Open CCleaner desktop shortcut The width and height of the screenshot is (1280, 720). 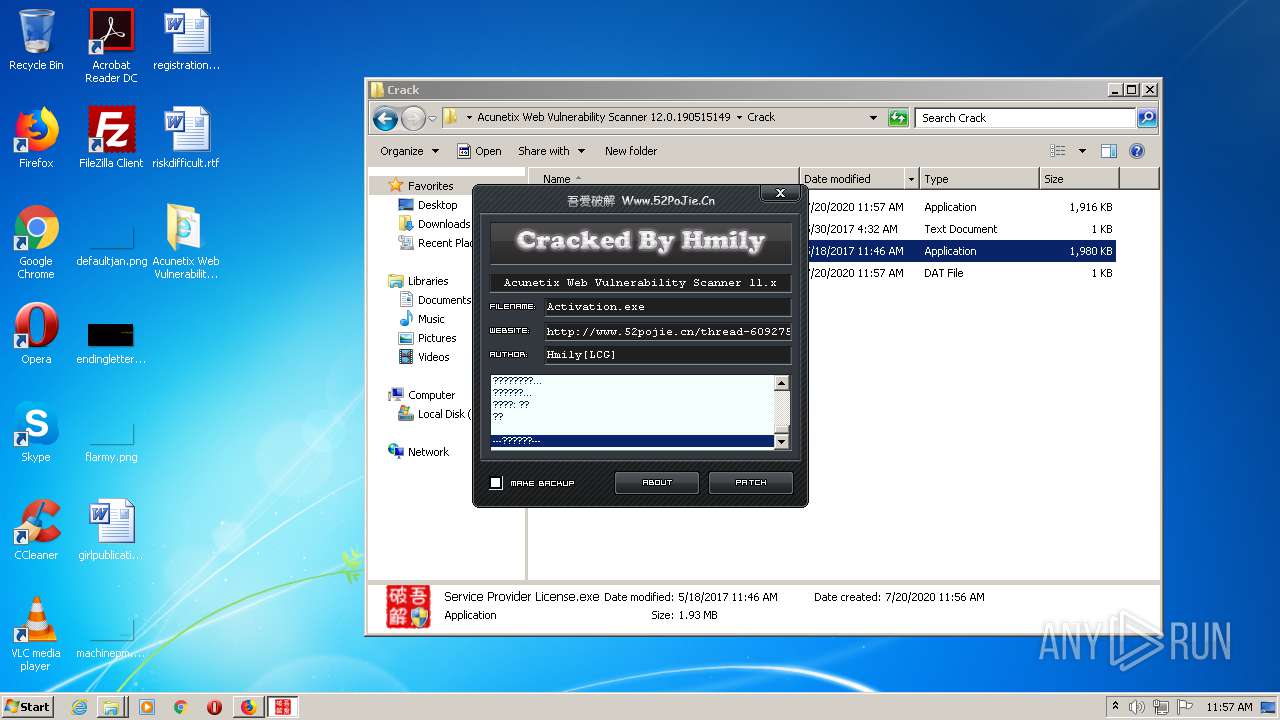click(x=36, y=530)
